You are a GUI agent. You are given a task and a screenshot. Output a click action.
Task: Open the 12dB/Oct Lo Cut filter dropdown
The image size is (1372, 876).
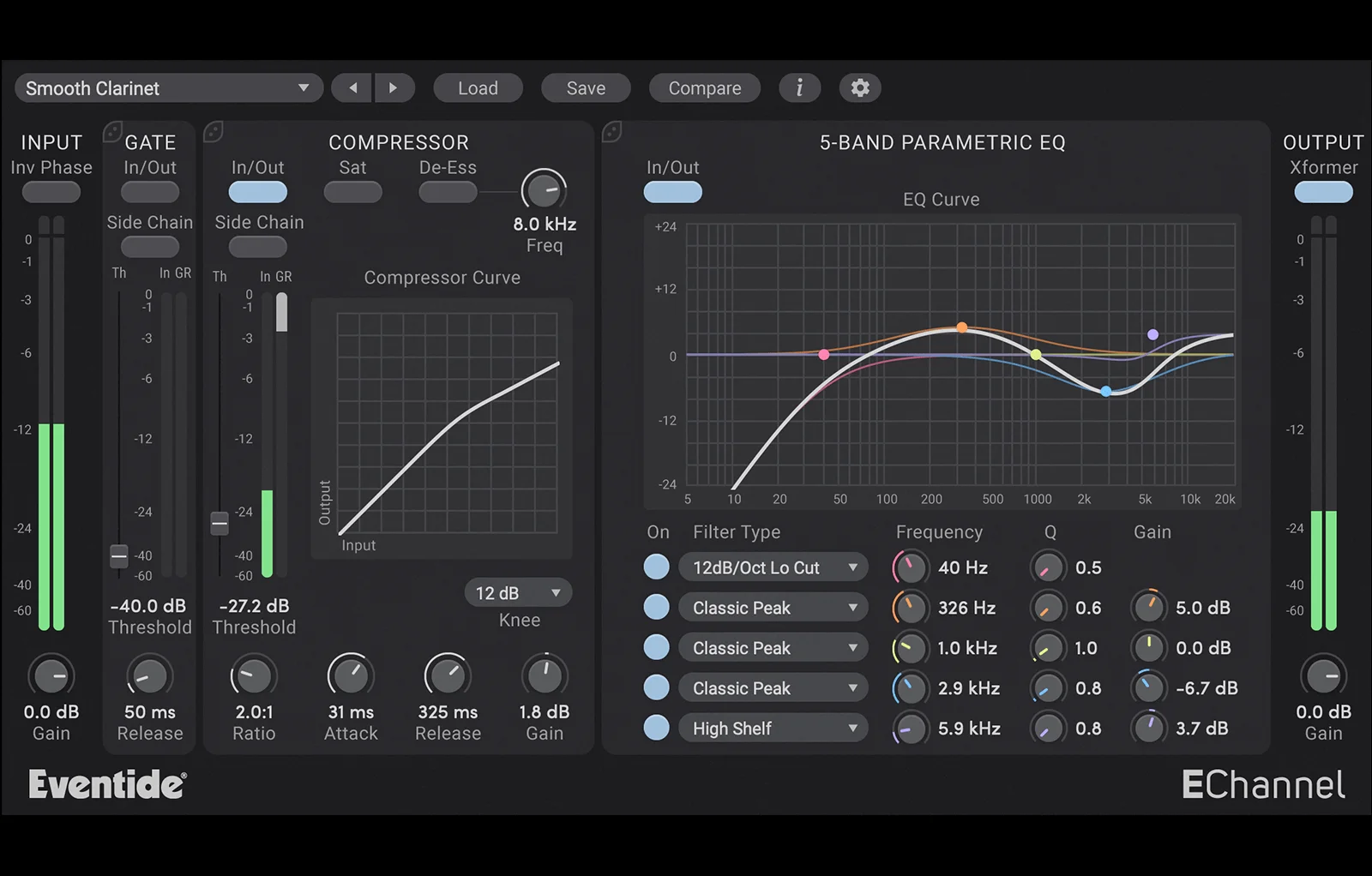tap(773, 567)
